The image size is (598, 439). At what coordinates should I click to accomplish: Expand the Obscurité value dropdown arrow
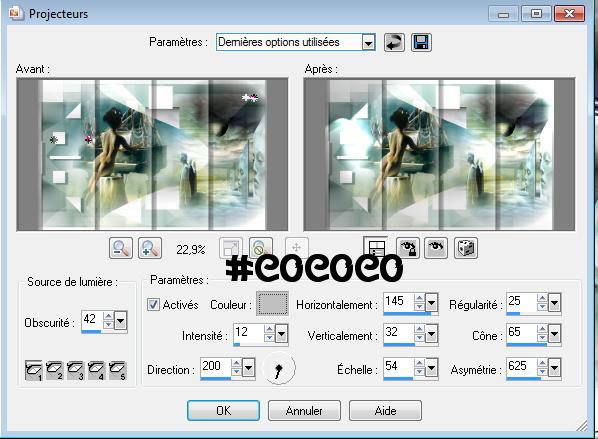(120, 321)
